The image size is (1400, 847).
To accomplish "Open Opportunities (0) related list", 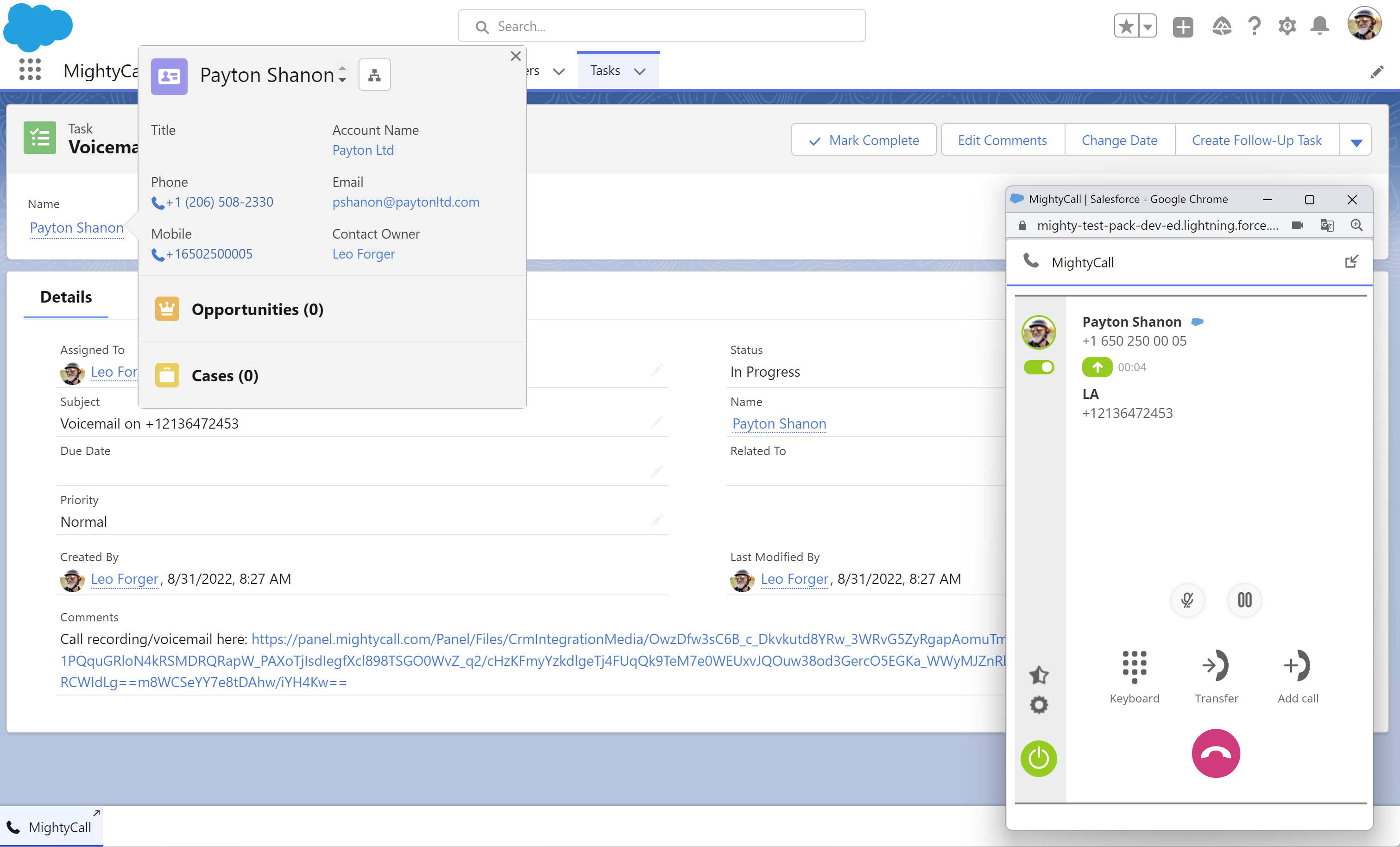I will [258, 309].
